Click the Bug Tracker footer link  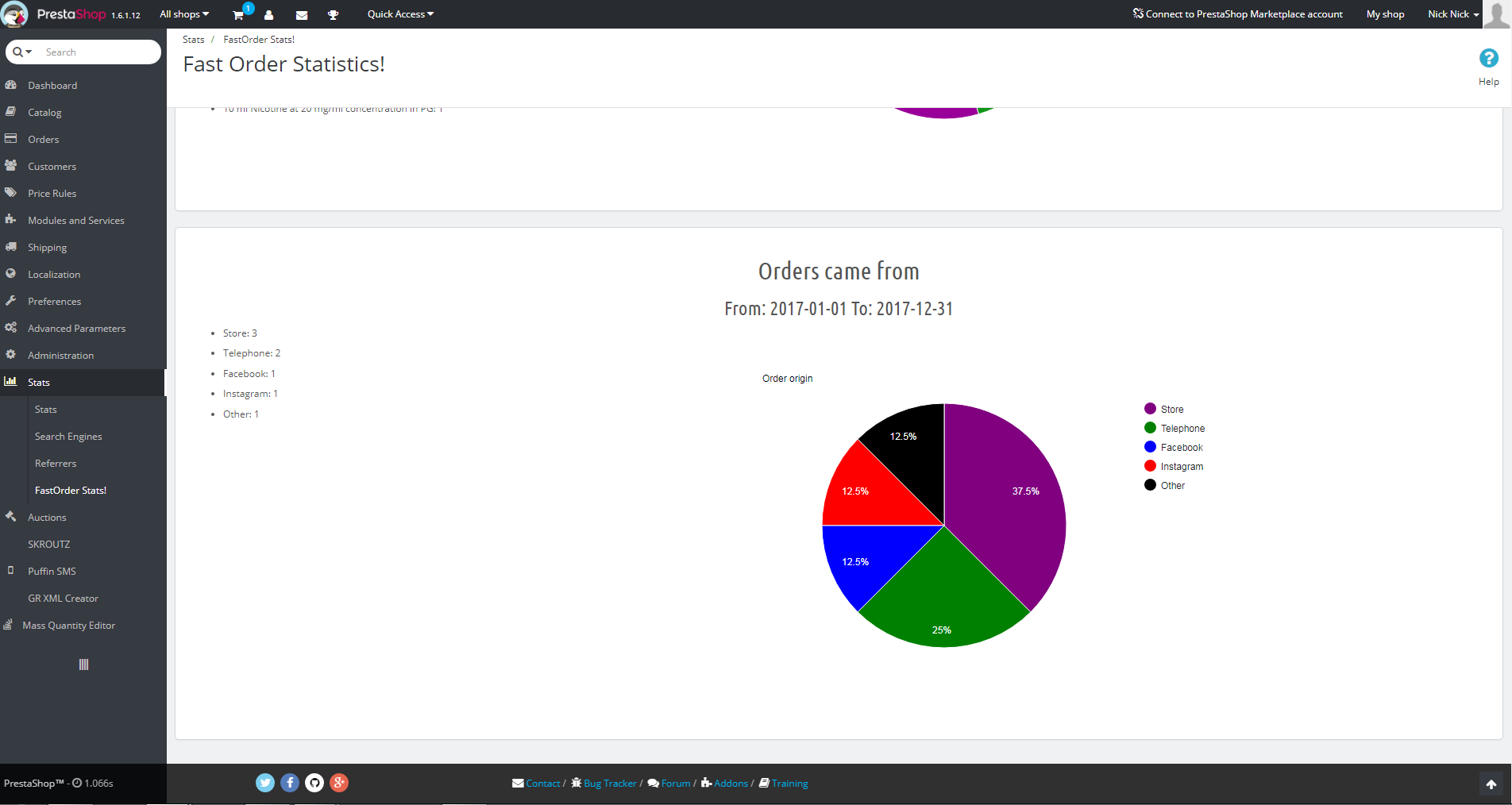coord(604,783)
